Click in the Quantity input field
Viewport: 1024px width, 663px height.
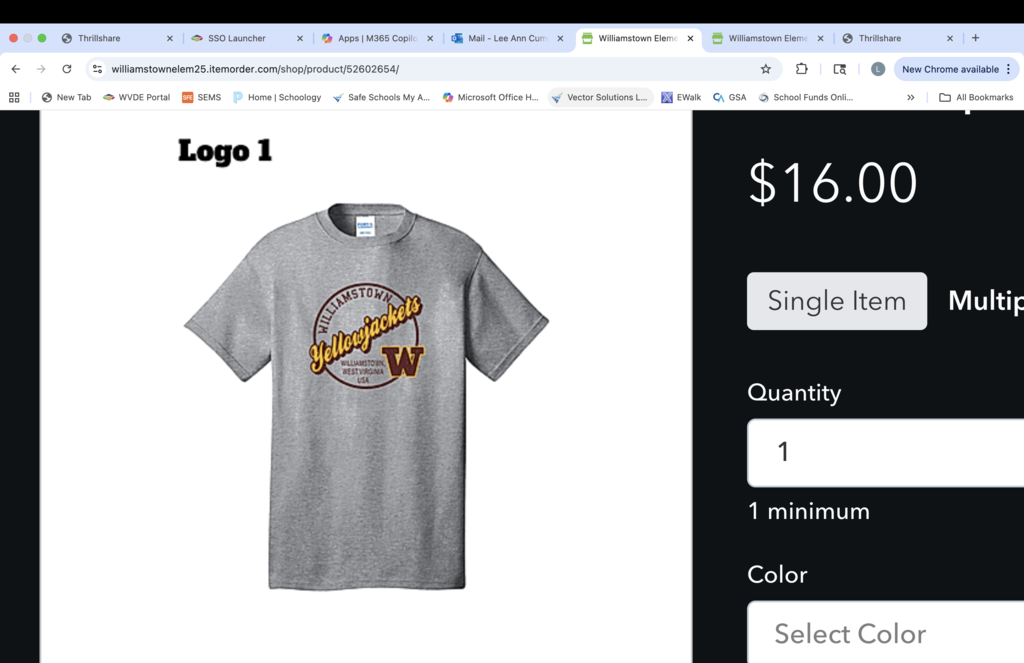click(885, 452)
